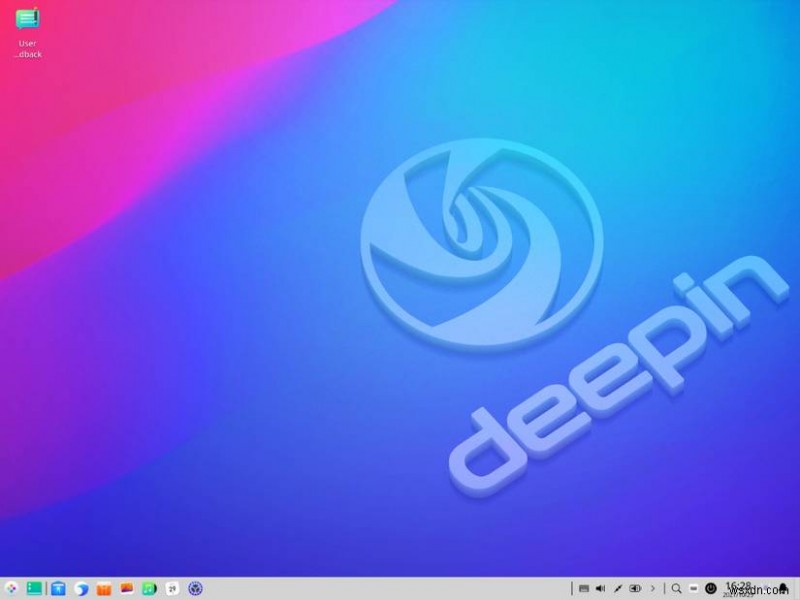Launch the Deepin browser from the dock

(81, 588)
